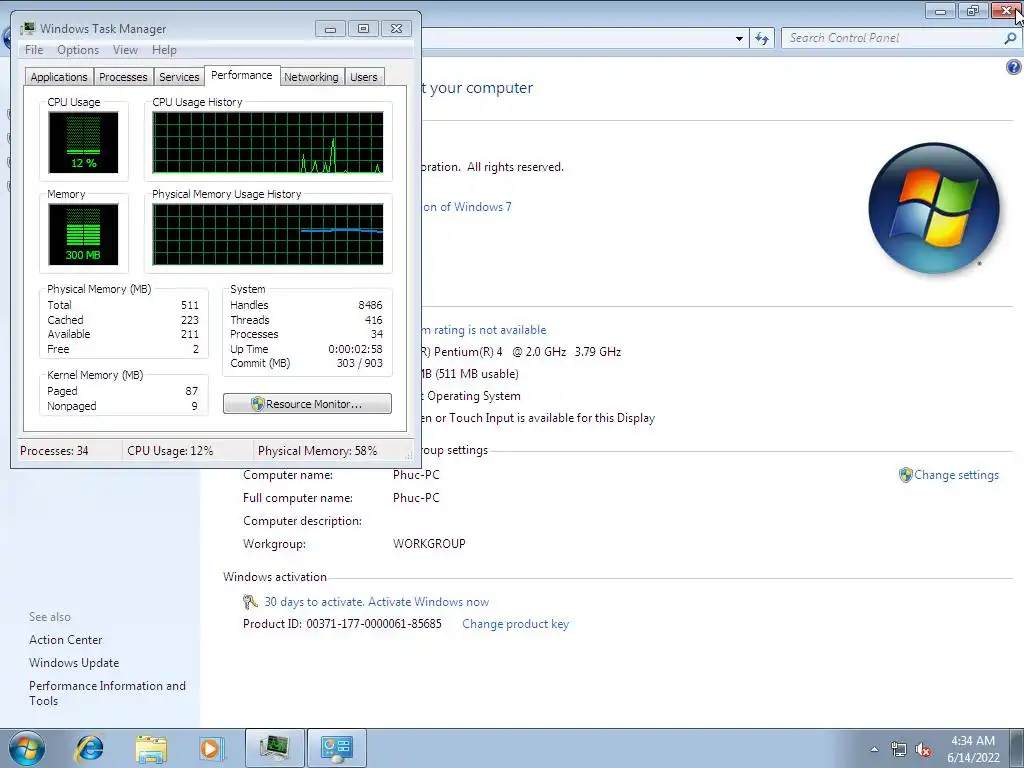Switch to the Processes tab
This screenshot has height=768, width=1024.
click(123, 77)
